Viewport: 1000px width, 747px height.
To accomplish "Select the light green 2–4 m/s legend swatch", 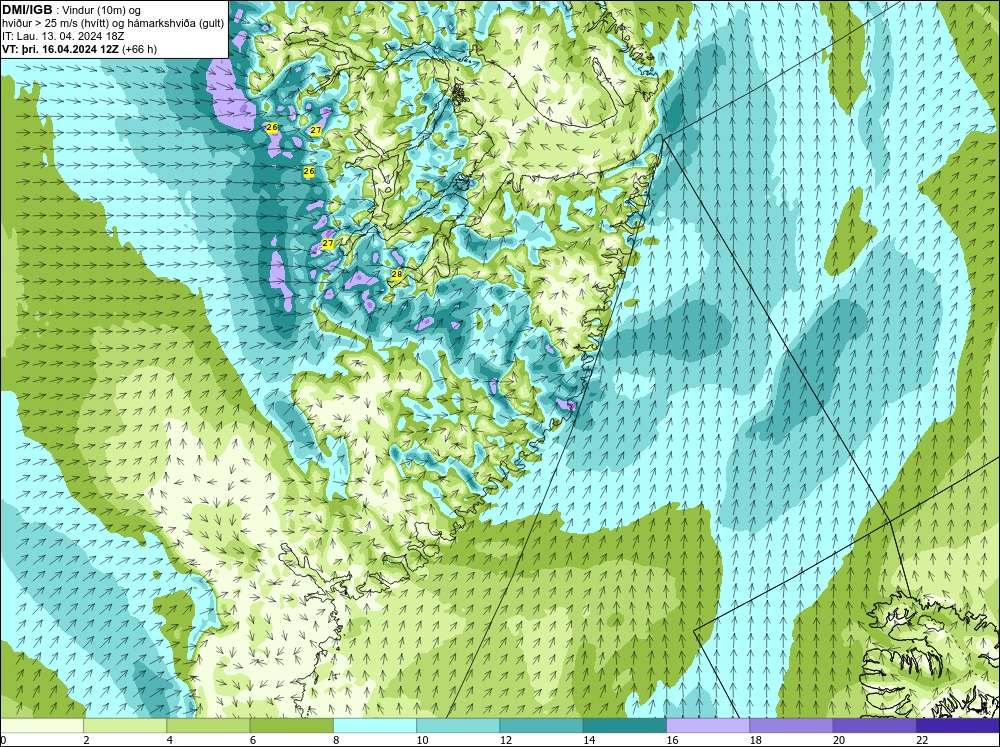I will (x=125, y=725).
